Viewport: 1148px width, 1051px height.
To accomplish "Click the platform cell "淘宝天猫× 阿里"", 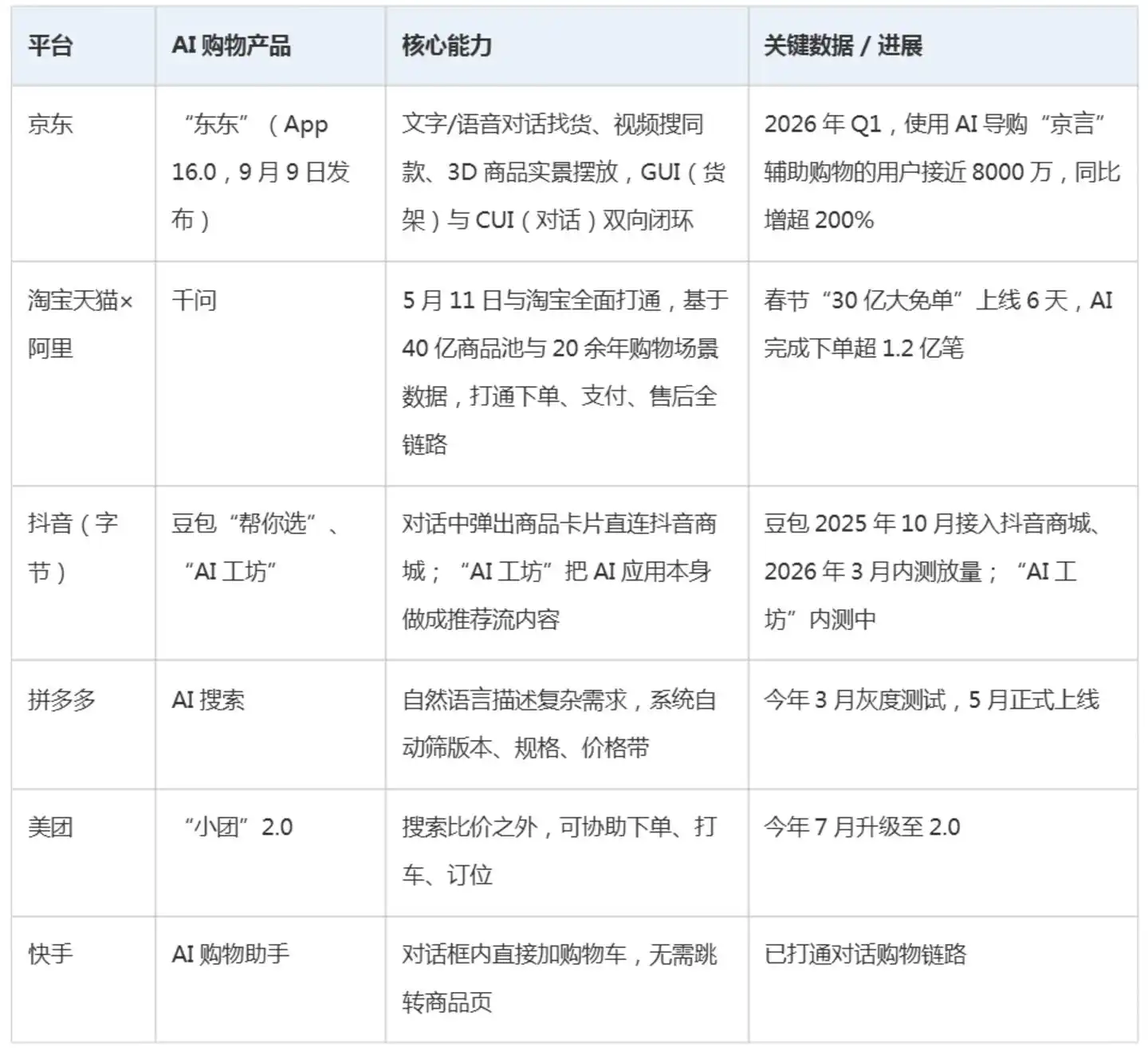I will click(84, 373).
